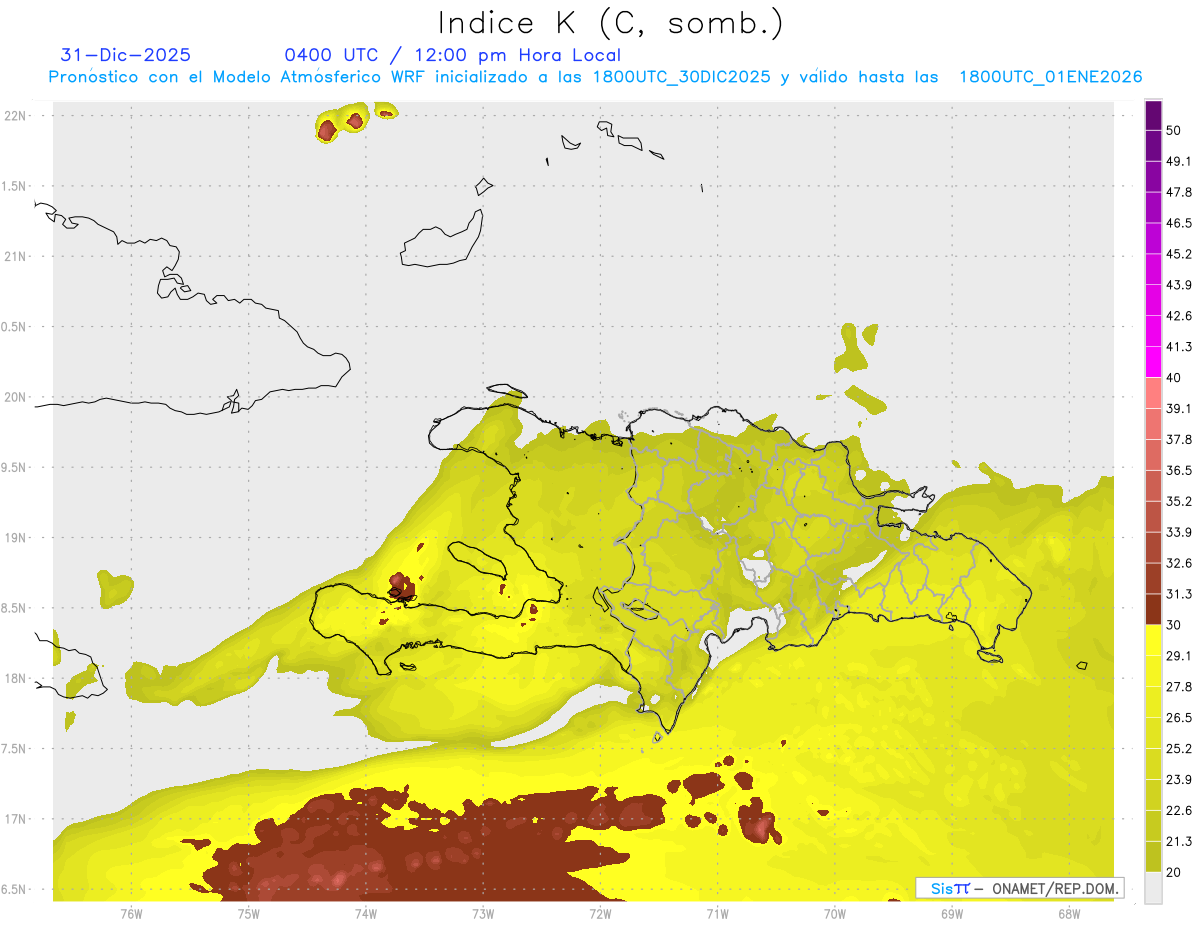Select the colorbar label "33.9"
The height and width of the screenshot is (927, 1200).
(x=1179, y=532)
